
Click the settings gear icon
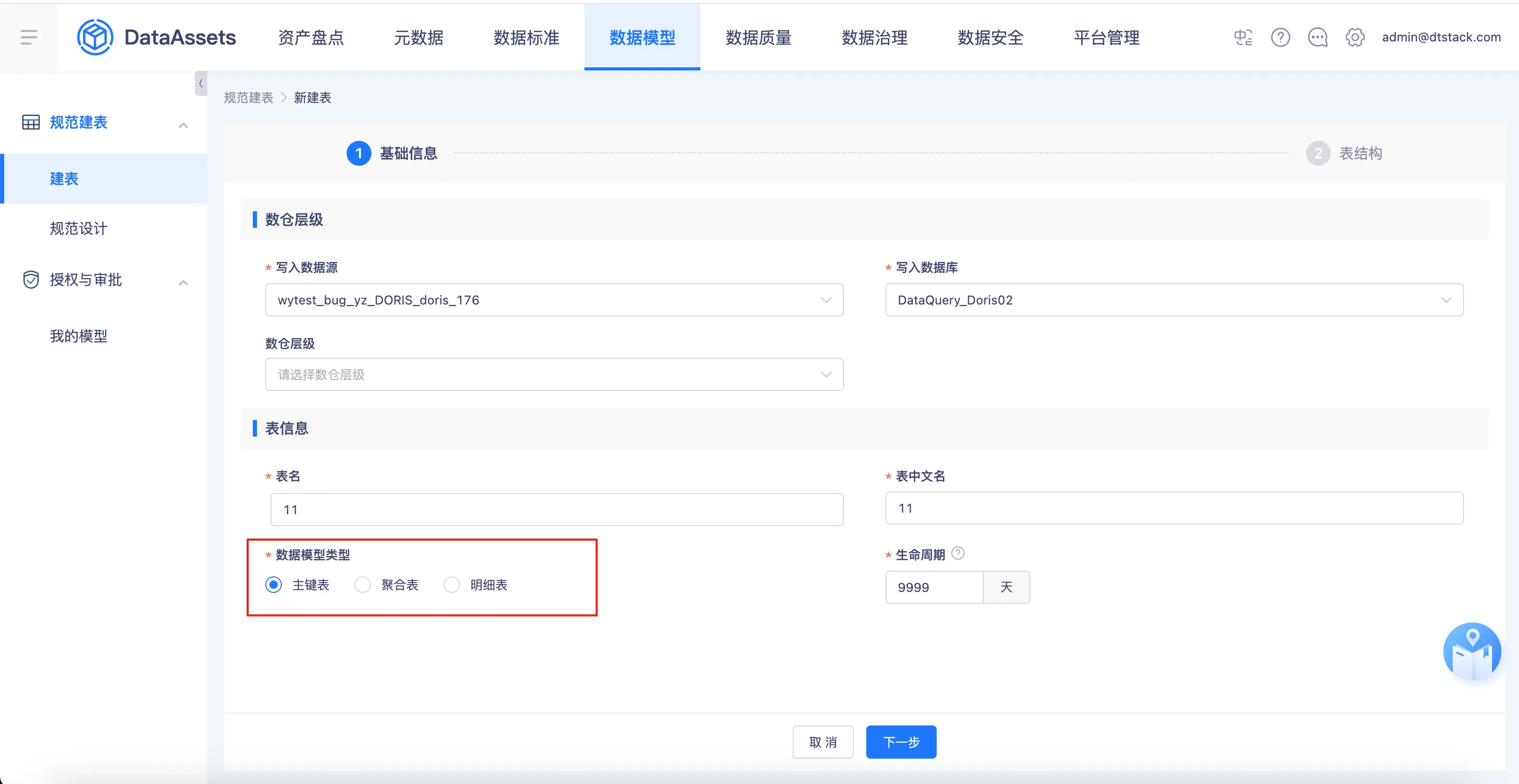(x=1354, y=37)
